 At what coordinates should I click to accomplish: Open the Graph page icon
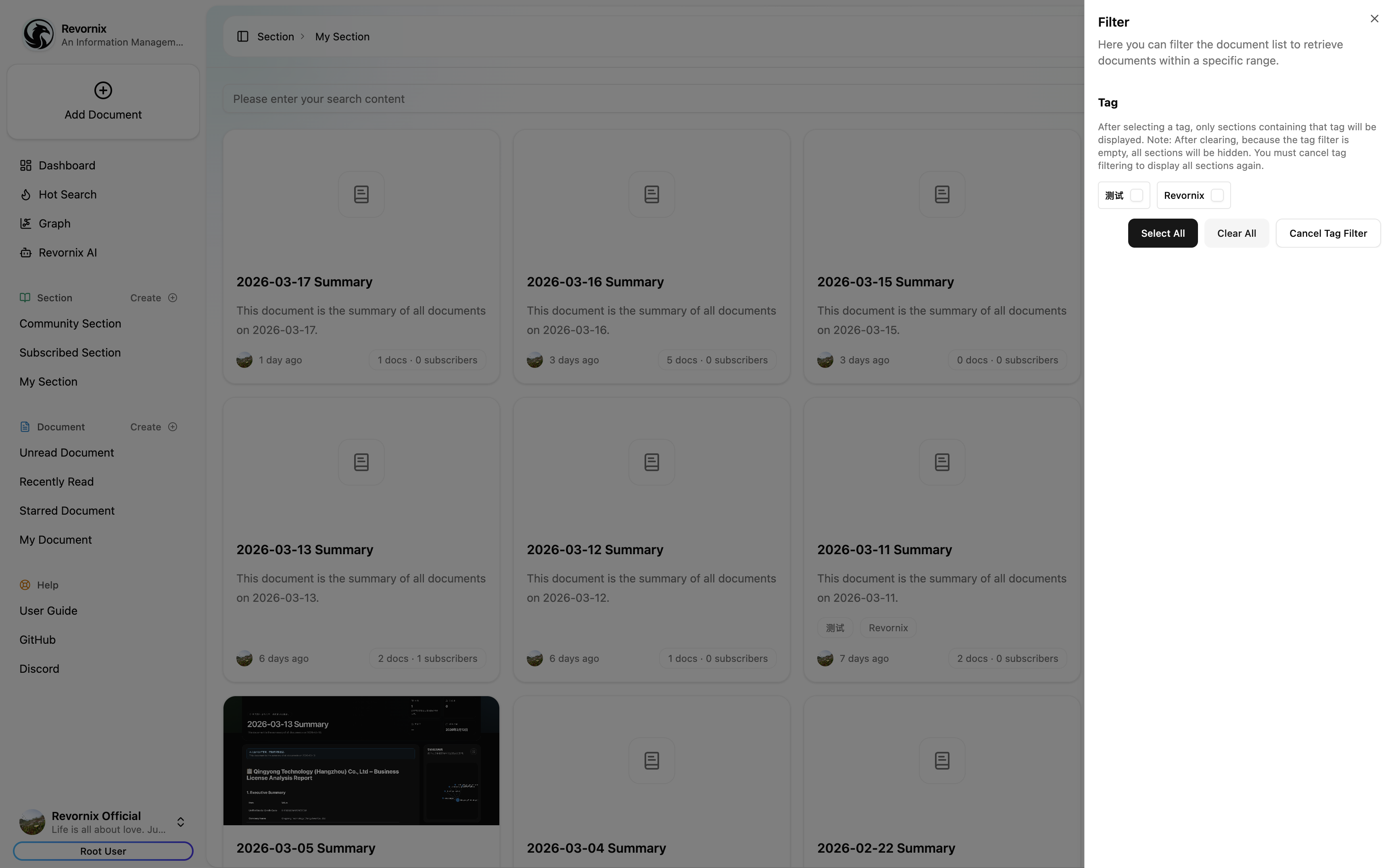tap(25, 223)
